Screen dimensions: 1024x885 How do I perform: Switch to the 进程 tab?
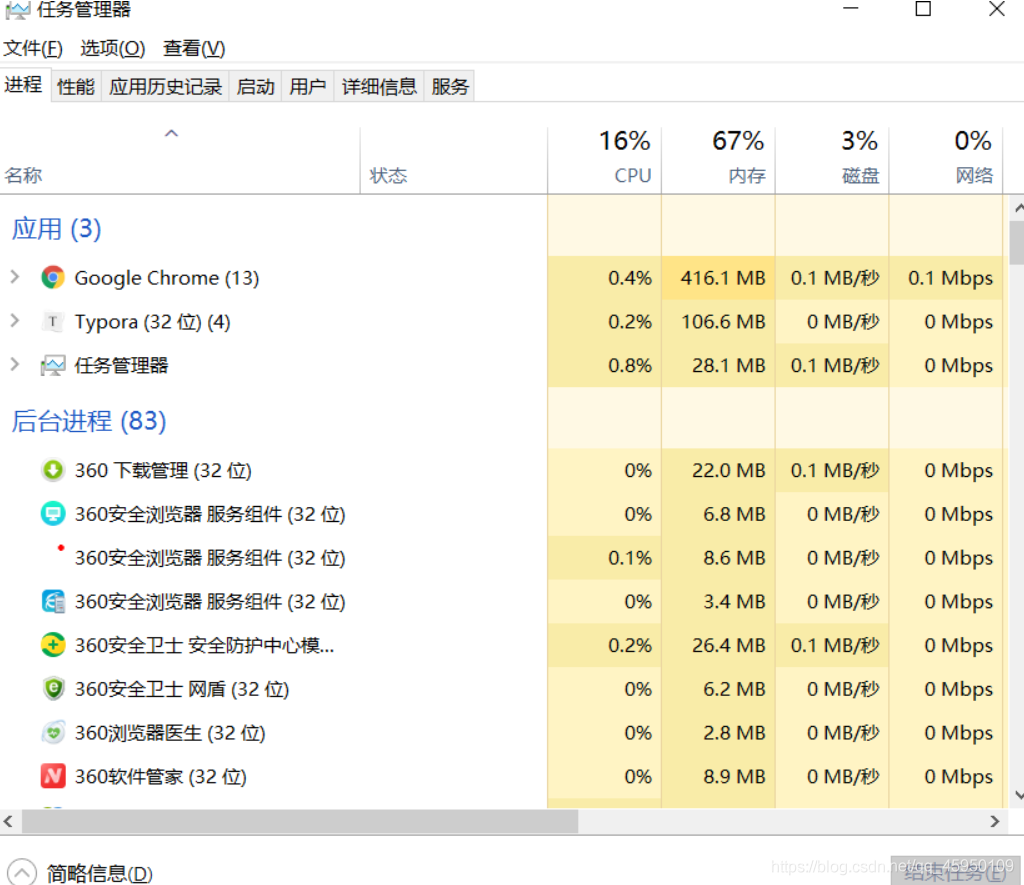pos(24,85)
